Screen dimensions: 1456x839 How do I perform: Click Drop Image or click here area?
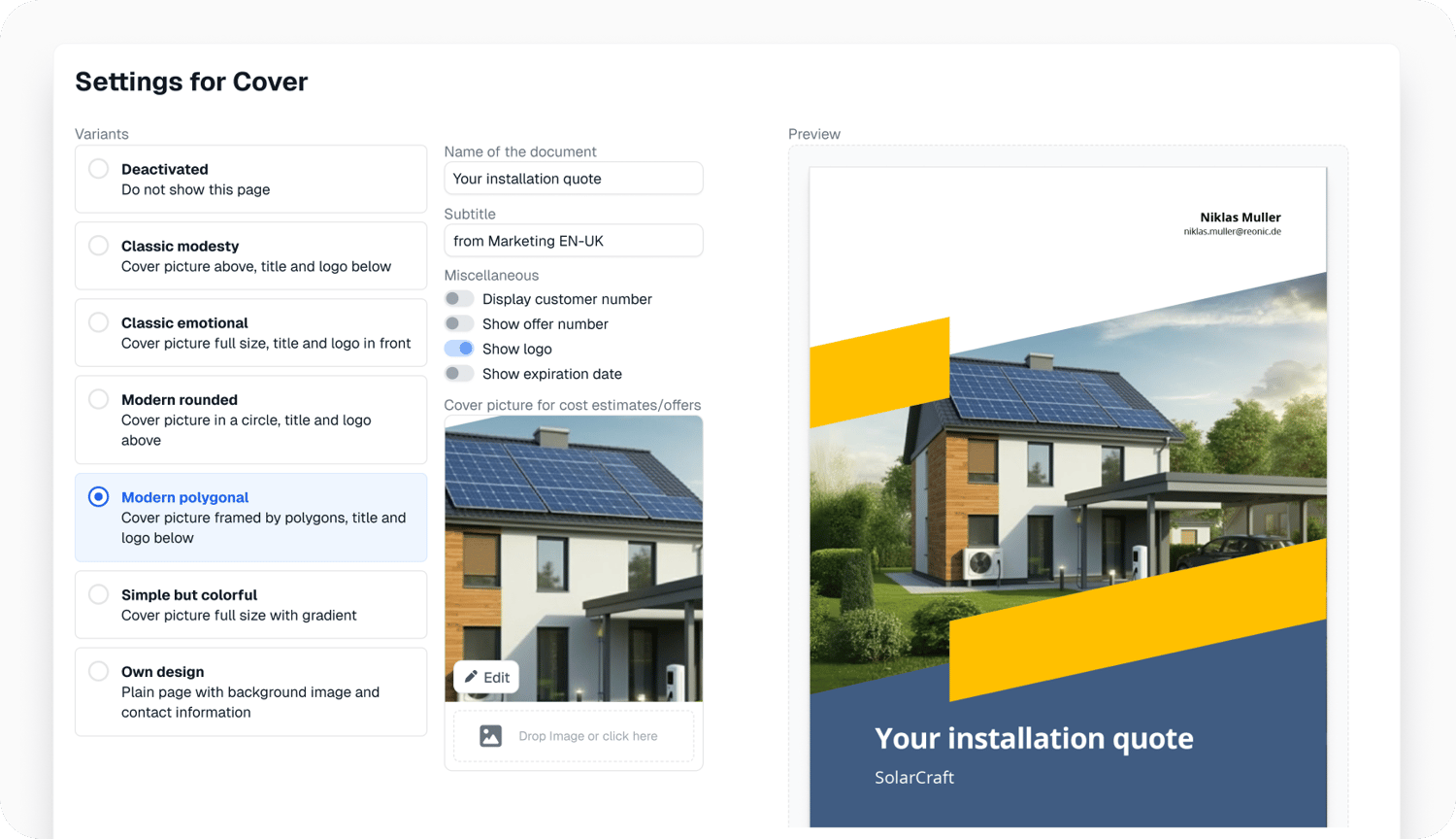point(574,736)
